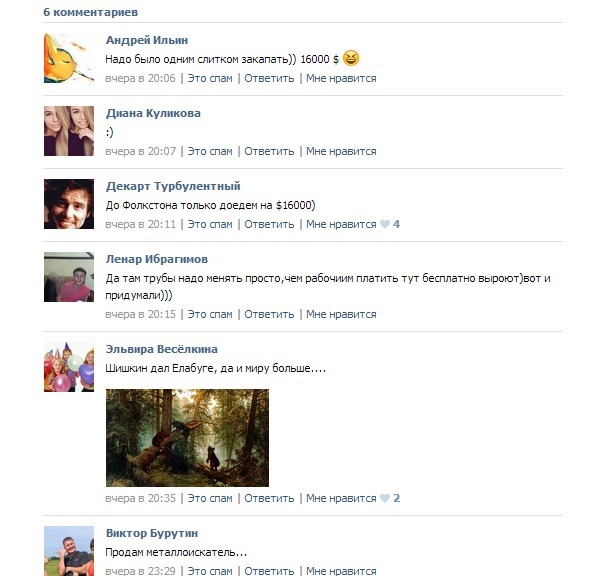Open Ленар Ибрагимов's avatar photo
Image resolution: width=590 pixels, height=576 pixels.
69,277
